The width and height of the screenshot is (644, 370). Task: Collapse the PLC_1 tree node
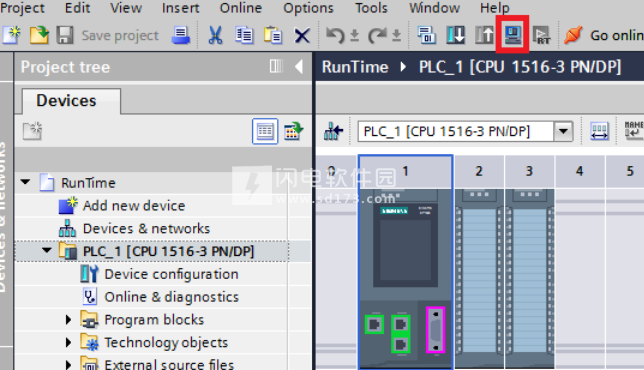click(46, 250)
